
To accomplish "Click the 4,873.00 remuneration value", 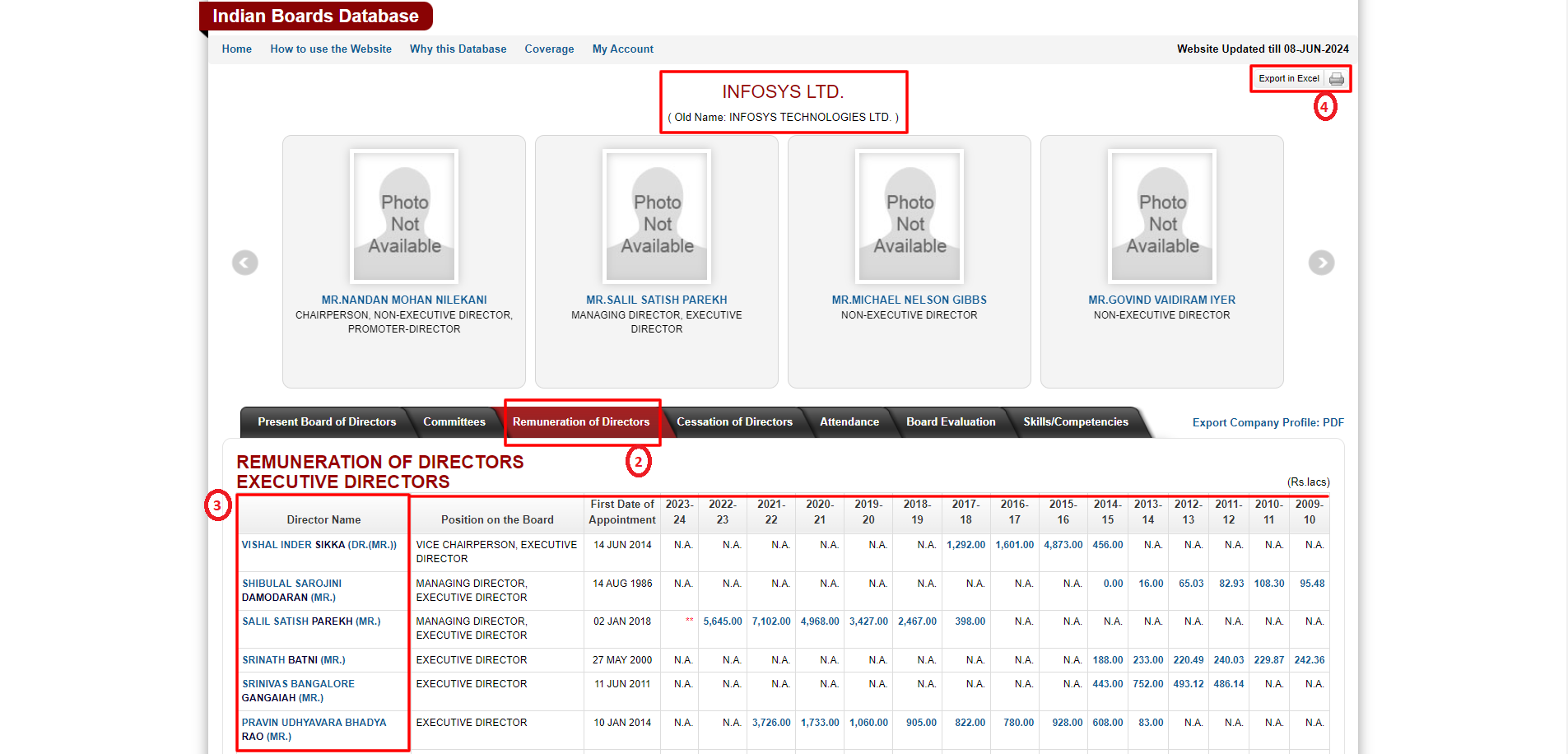I will point(1063,545).
